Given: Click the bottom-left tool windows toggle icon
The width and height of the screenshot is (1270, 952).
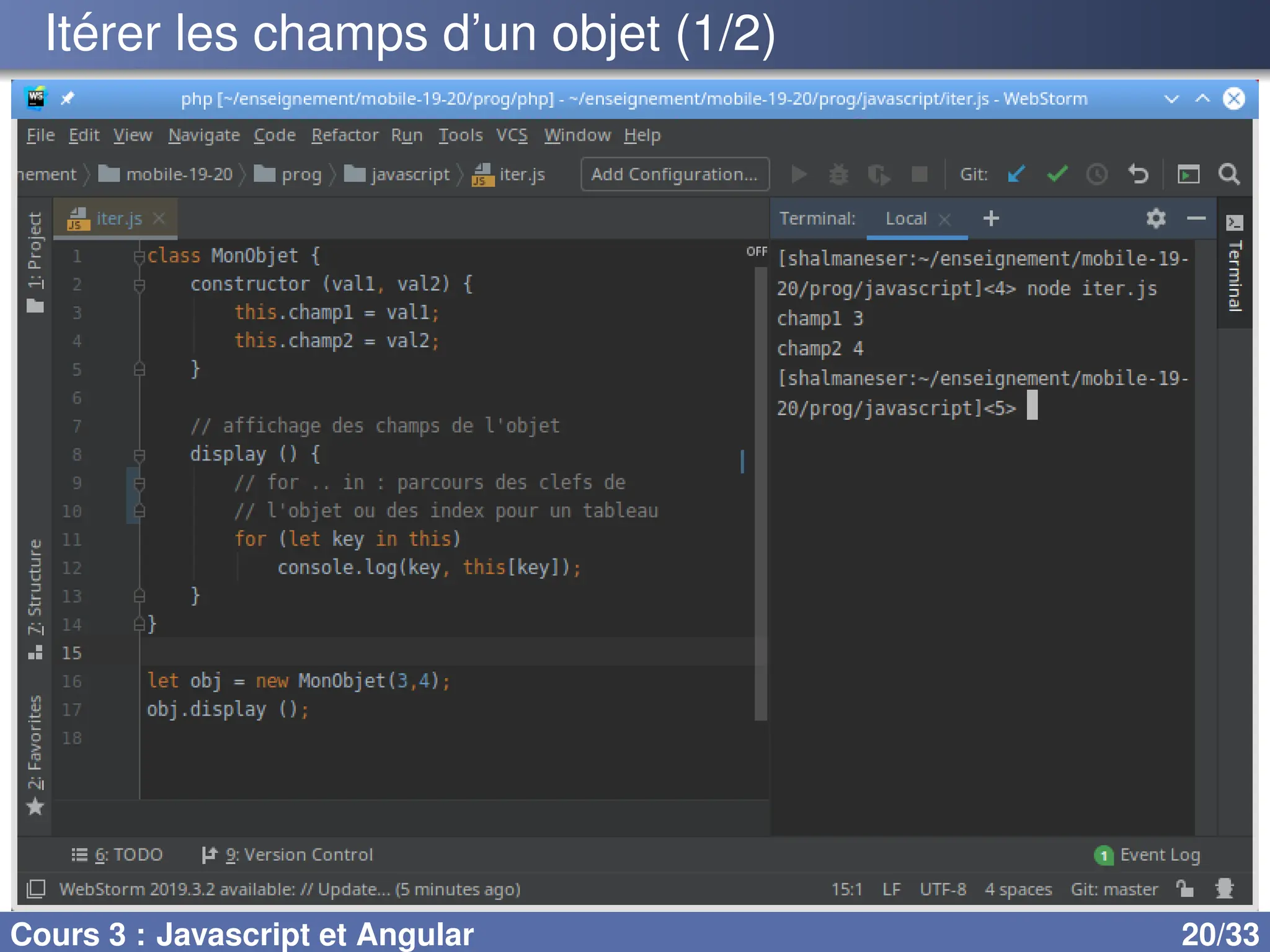Looking at the screenshot, I should coord(36,889).
